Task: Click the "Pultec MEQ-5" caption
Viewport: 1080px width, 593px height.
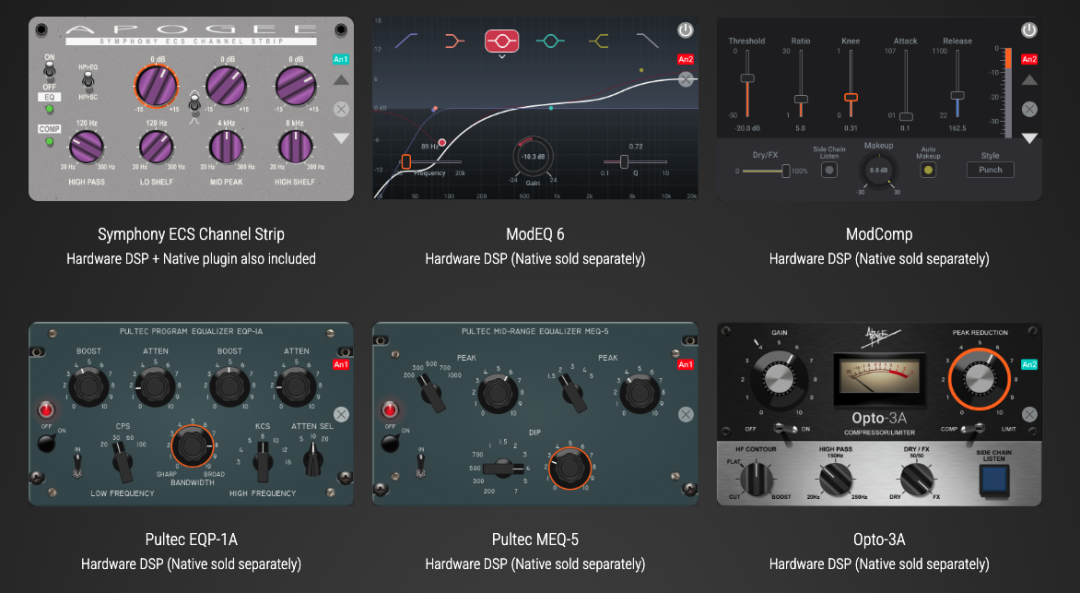Action: click(535, 539)
